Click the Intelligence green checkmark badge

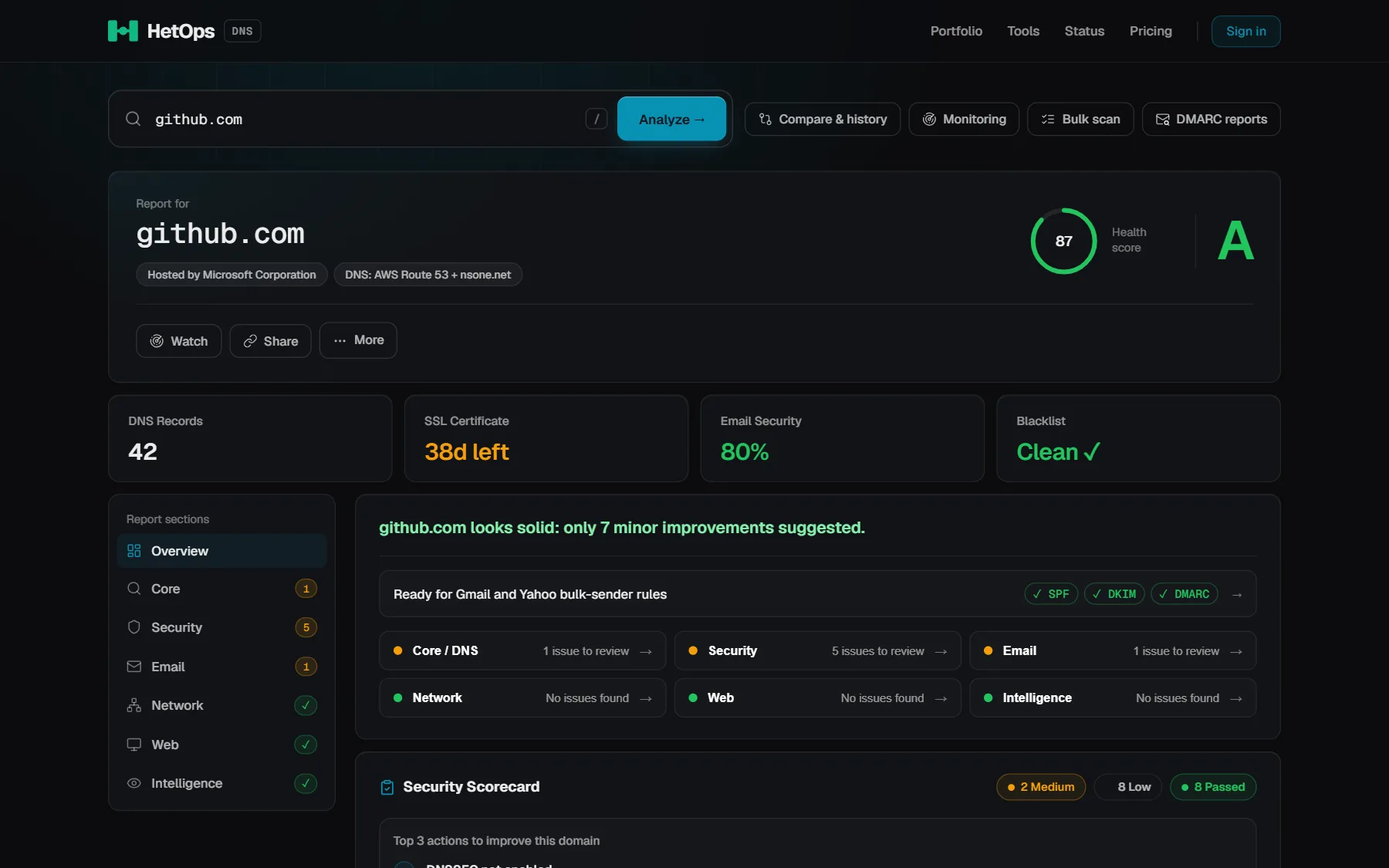pos(306,783)
